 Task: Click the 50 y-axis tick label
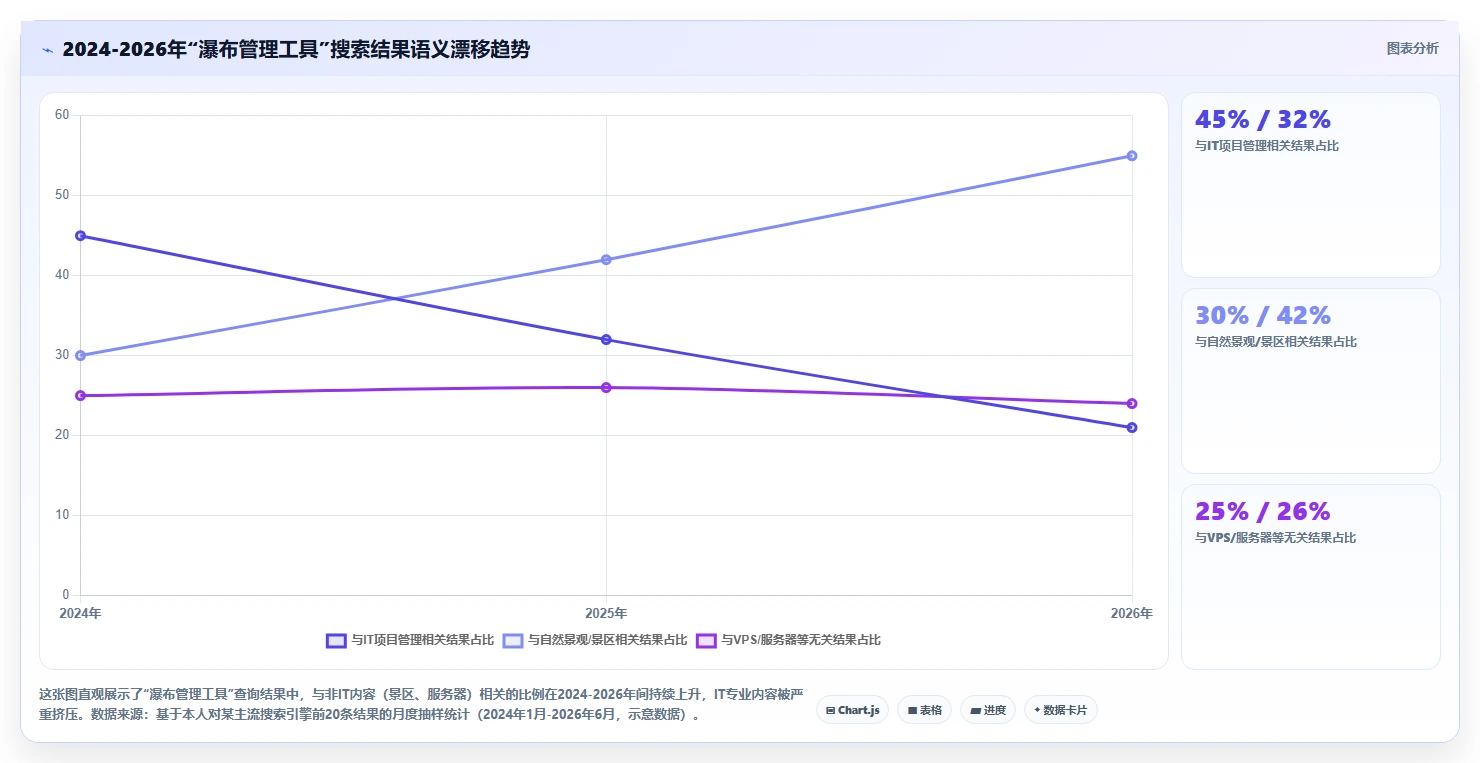[62, 195]
